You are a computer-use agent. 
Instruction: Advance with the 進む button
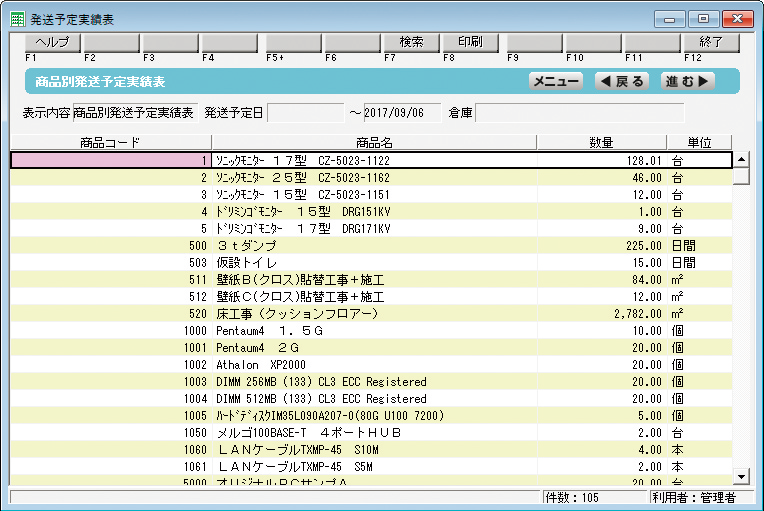pyautogui.click(x=688, y=81)
